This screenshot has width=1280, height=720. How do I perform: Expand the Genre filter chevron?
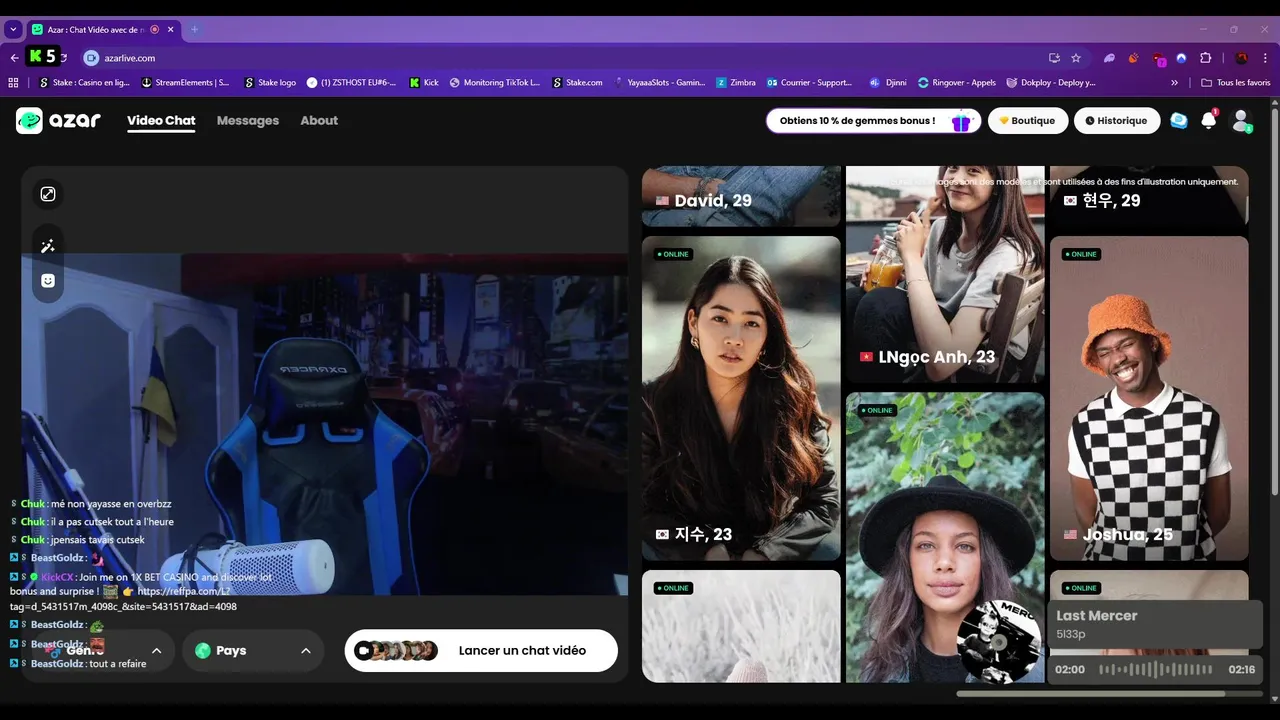[x=156, y=650]
